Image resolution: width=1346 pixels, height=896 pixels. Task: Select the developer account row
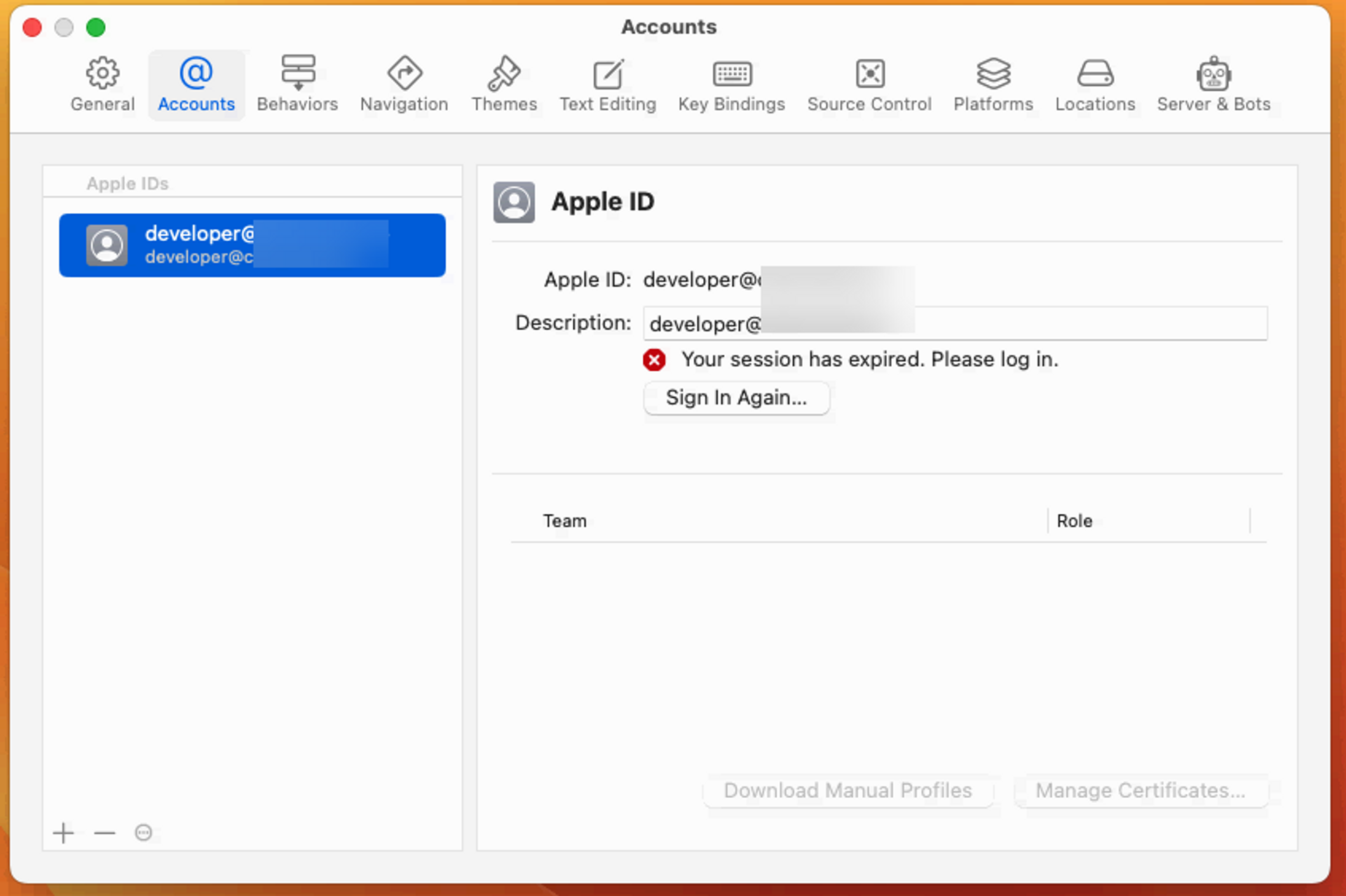(x=252, y=245)
